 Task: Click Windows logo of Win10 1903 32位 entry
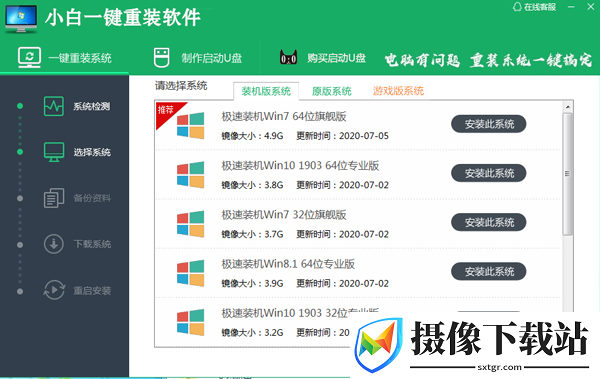pyautogui.click(x=191, y=322)
